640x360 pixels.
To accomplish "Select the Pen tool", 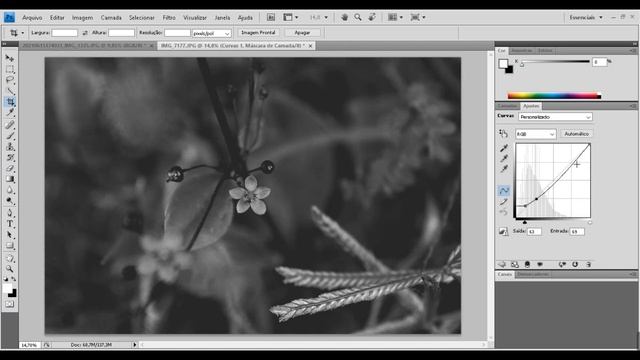I will click(x=9, y=213).
